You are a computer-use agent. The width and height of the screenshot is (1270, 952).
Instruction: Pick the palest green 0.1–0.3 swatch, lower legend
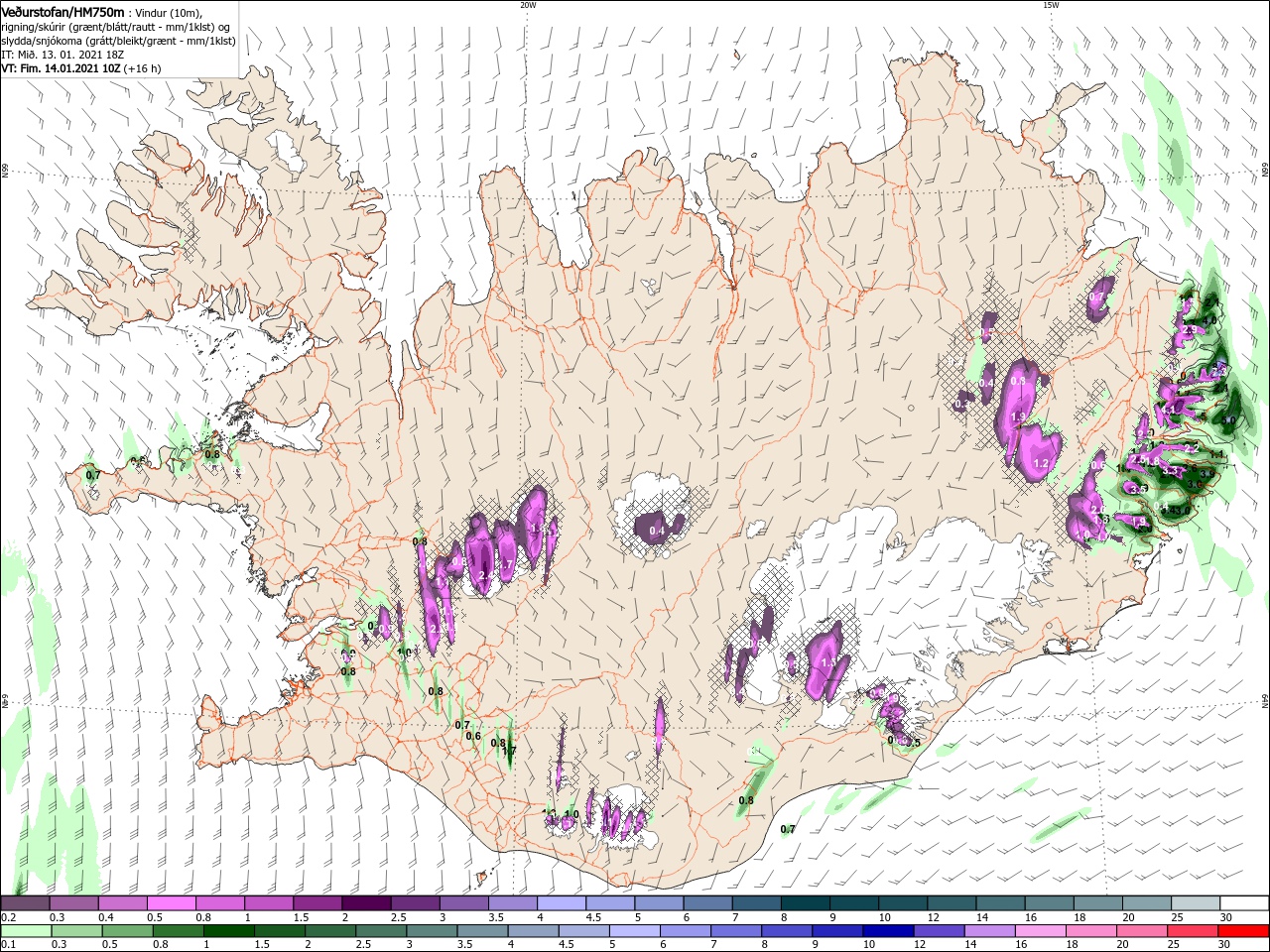(x=25, y=931)
